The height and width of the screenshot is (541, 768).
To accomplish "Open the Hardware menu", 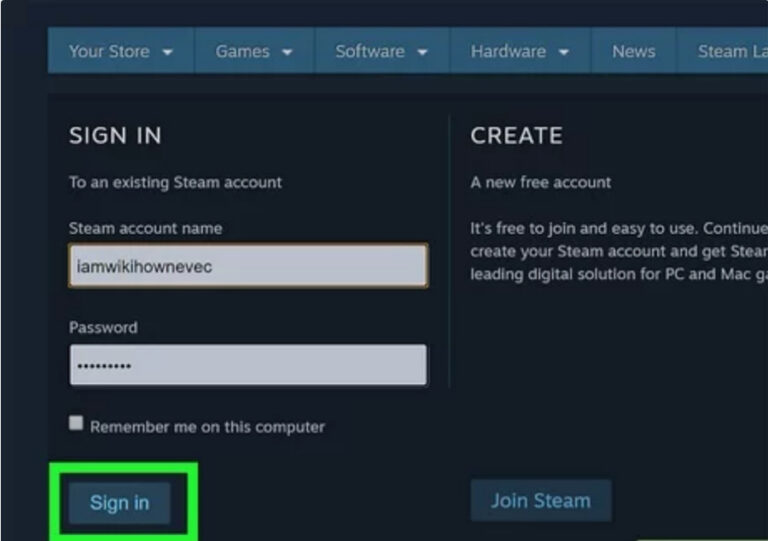I will point(507,51).
